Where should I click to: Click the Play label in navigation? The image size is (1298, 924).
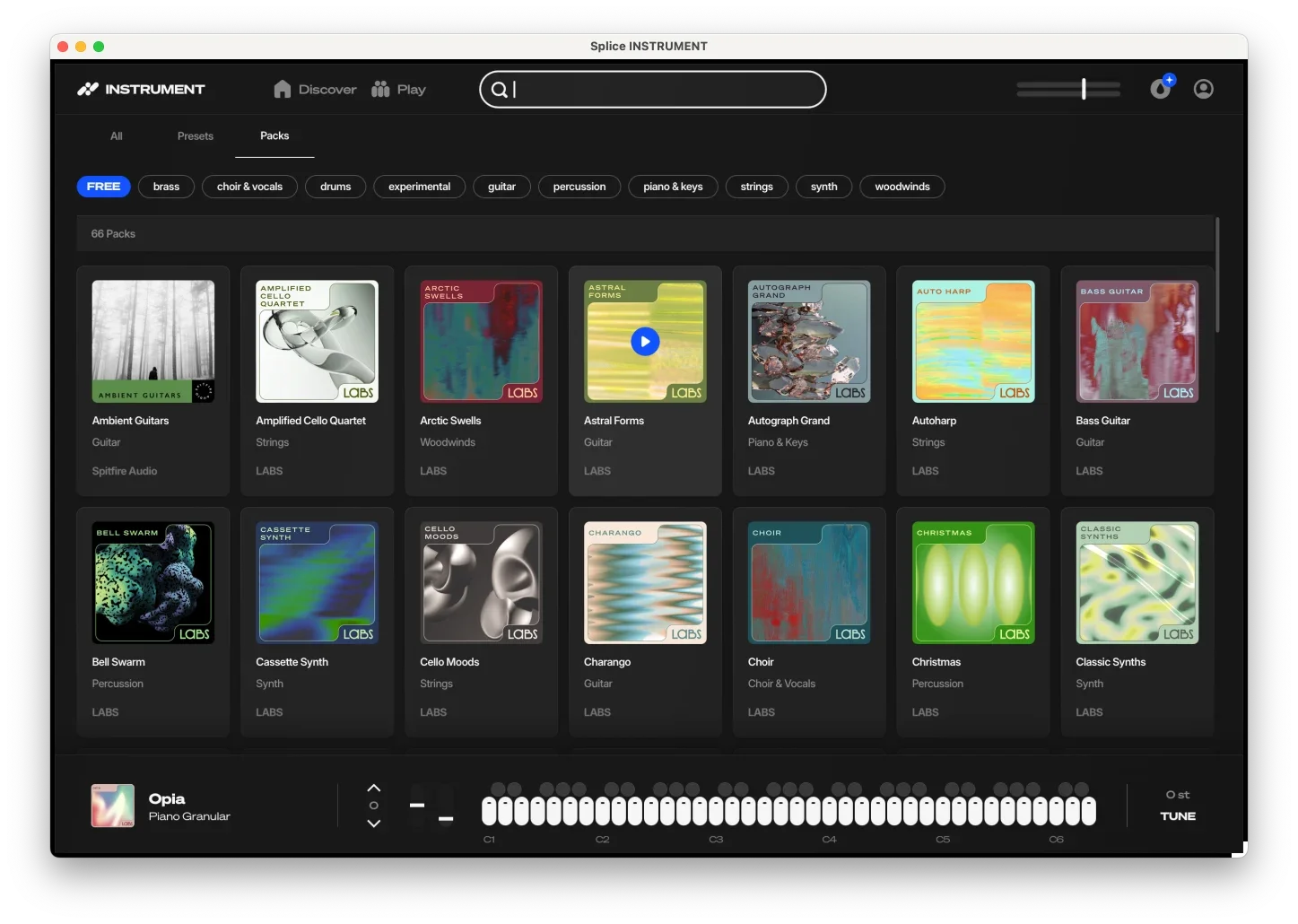[x=412, y=90]
